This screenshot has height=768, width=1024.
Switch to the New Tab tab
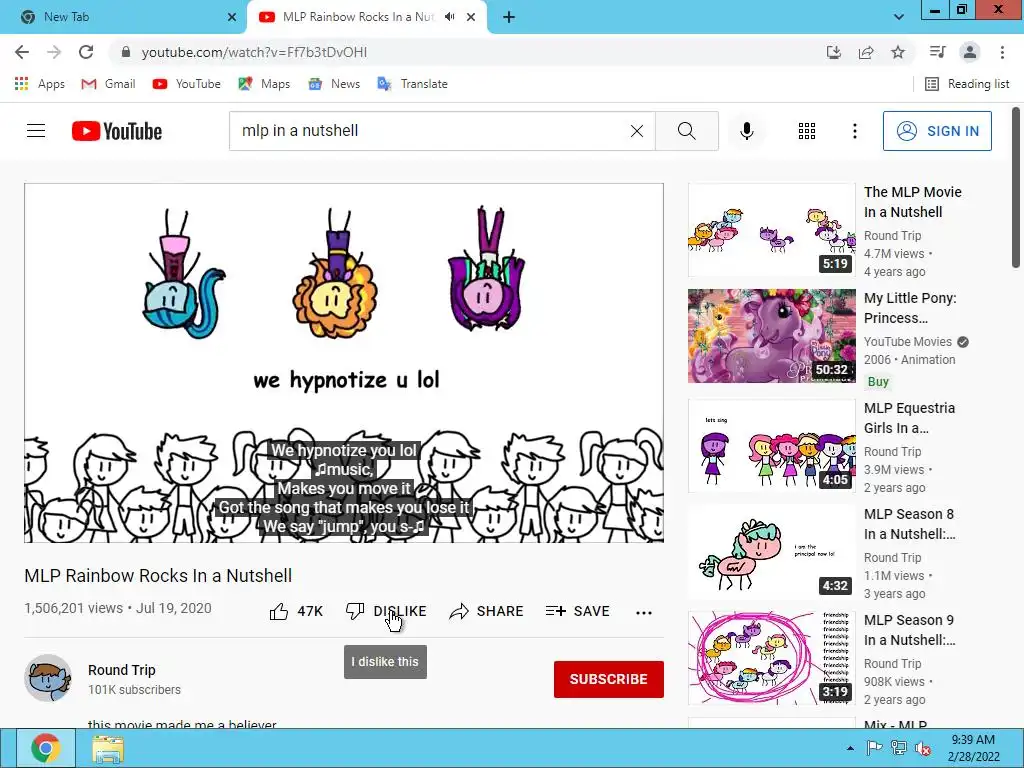pos(123,17)
